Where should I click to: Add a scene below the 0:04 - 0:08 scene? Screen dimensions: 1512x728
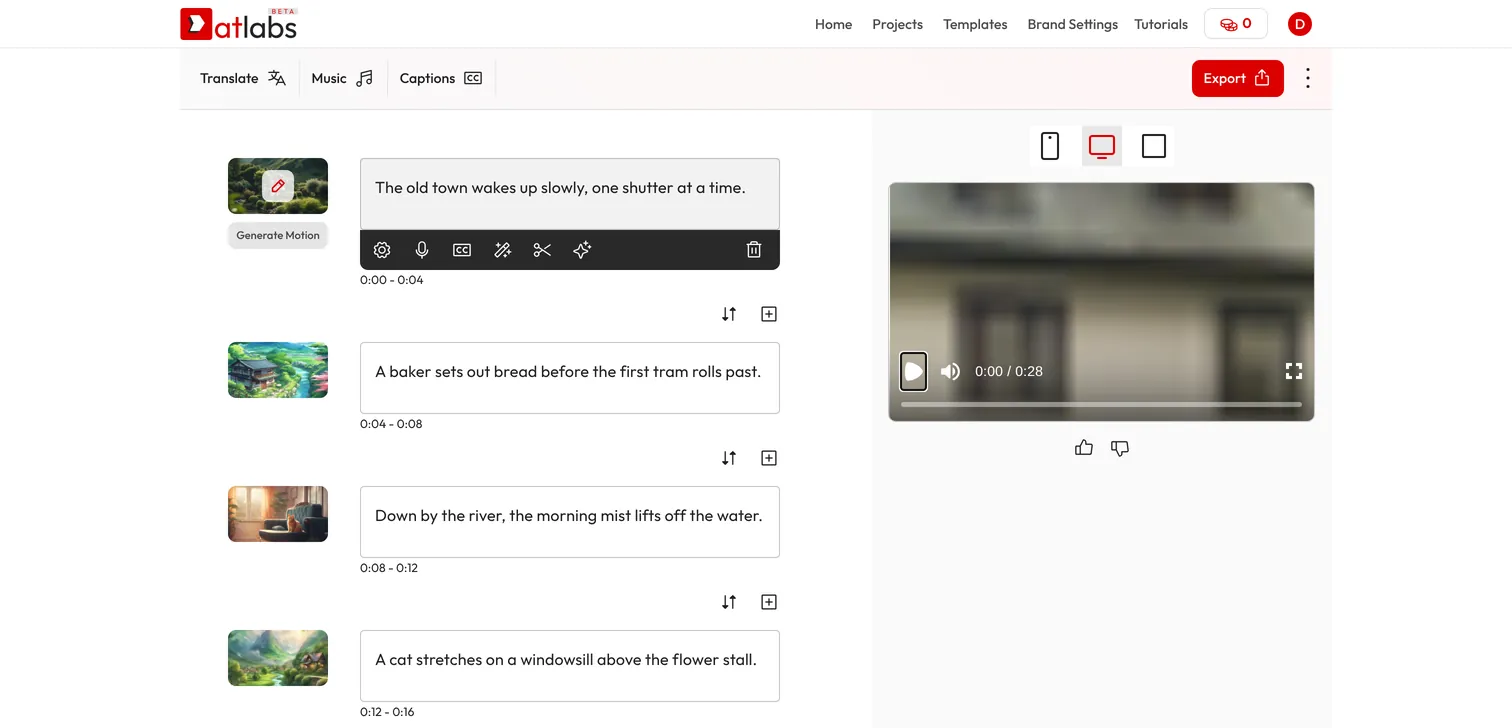pyautogui.click(x=769, y=458)
